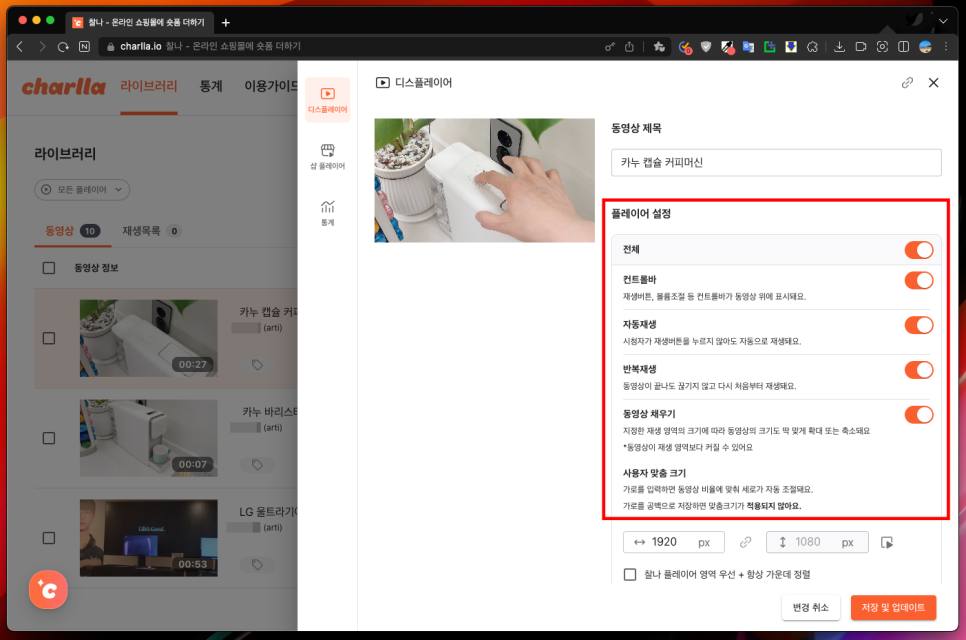
Task: Switch to 라이브러리 nav tab
Action: click(x=148, y=86)
